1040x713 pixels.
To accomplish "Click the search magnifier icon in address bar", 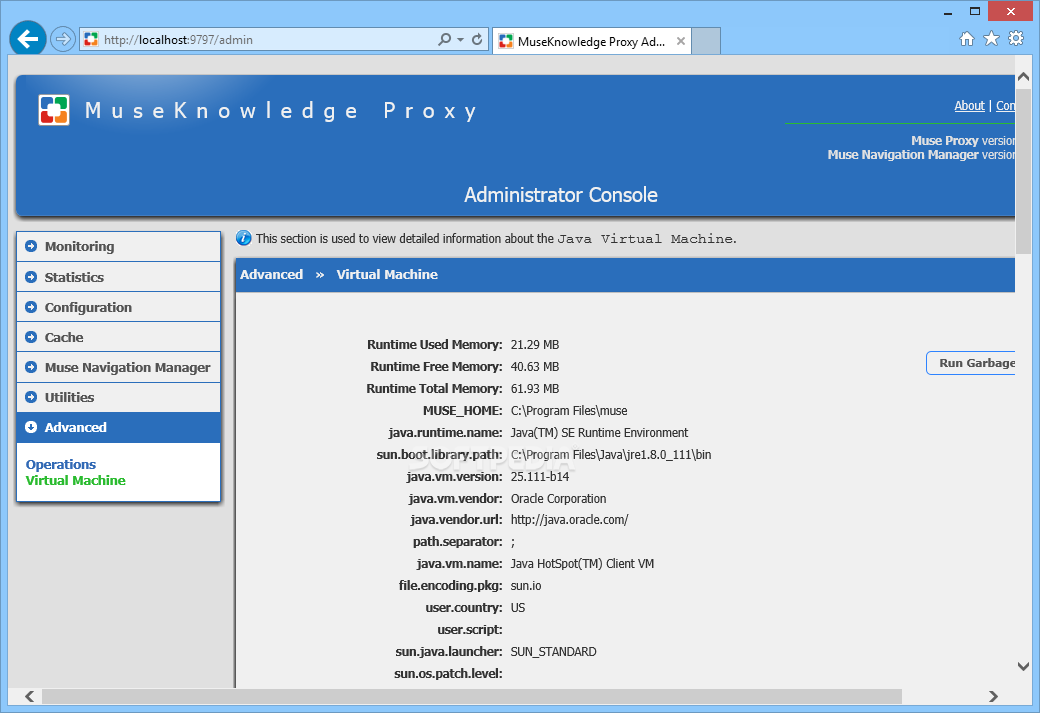I will [444, 40].
